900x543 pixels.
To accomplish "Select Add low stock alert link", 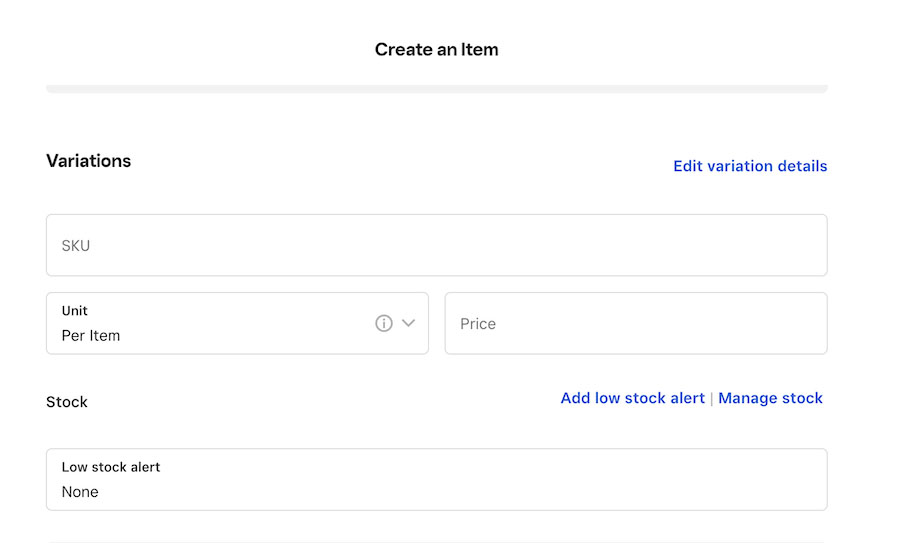I will point(633,398).
